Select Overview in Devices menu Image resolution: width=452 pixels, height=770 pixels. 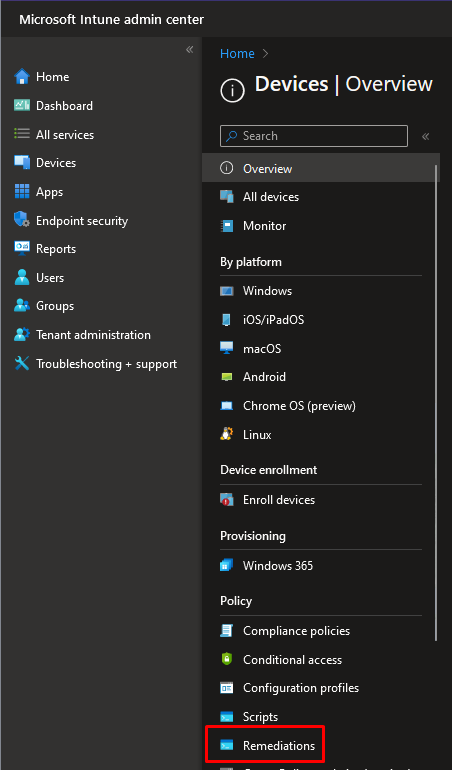(321, 168)
